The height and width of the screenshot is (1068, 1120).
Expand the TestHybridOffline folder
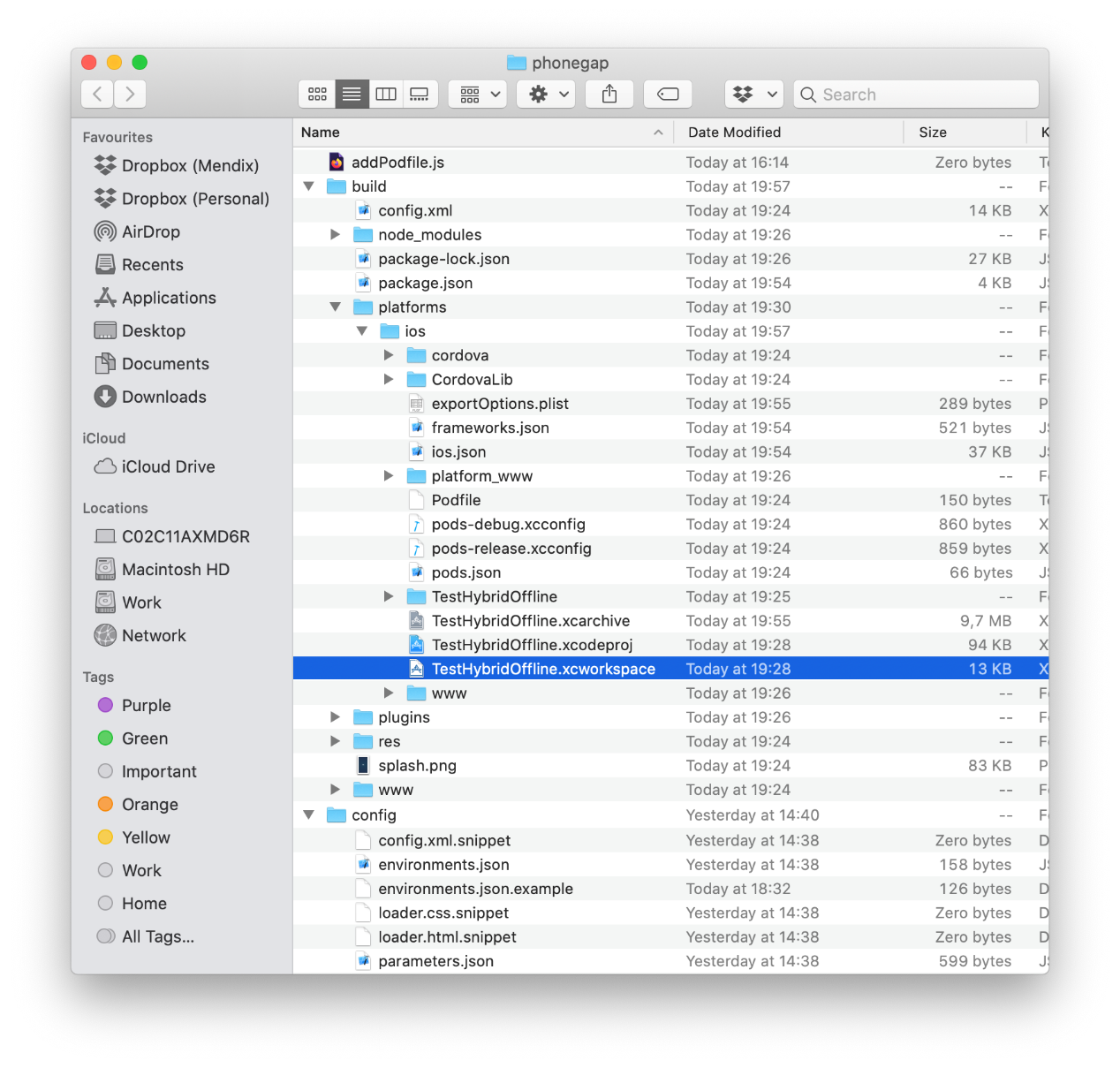[389, 596]
